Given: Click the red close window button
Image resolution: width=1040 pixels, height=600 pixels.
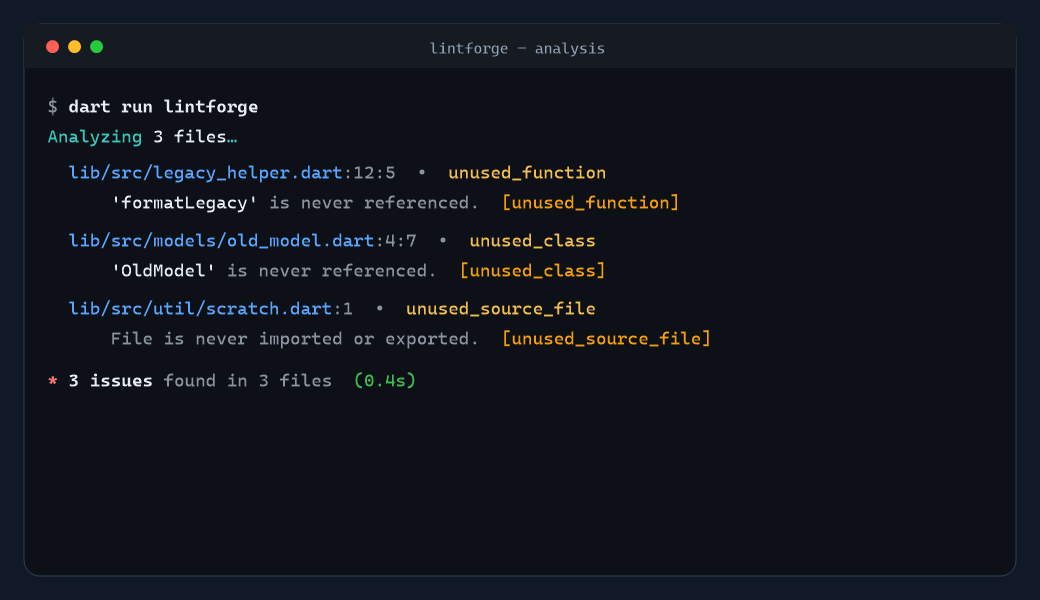Looking at the screenshot, I should 52,46.
